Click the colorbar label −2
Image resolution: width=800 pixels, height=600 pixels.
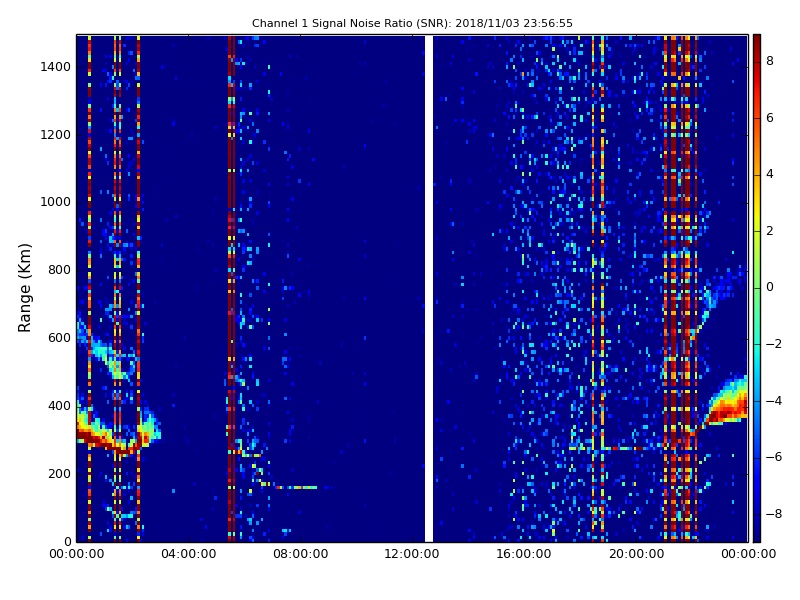[x=774, y=344]
